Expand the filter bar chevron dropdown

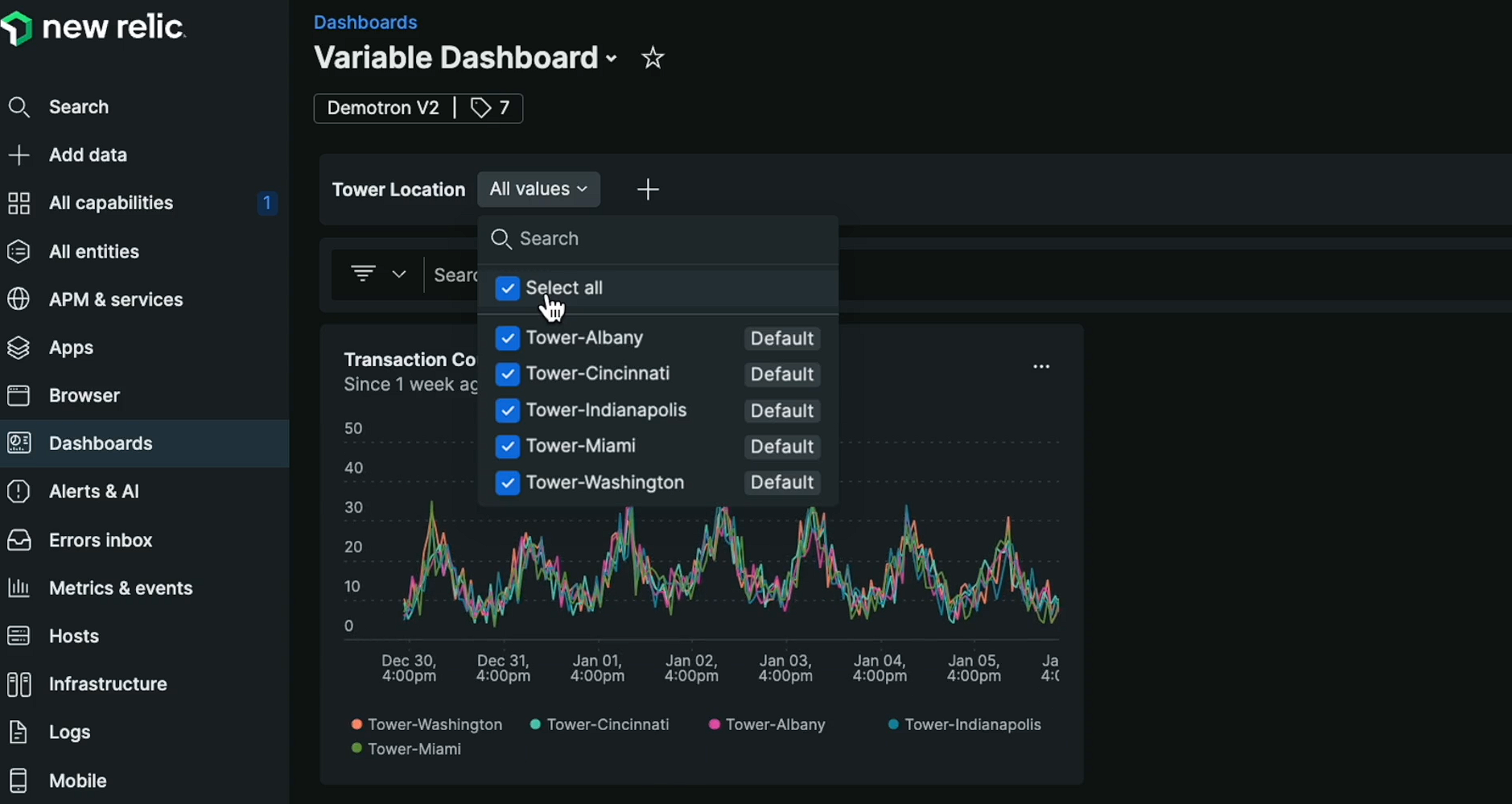point(399,274)
